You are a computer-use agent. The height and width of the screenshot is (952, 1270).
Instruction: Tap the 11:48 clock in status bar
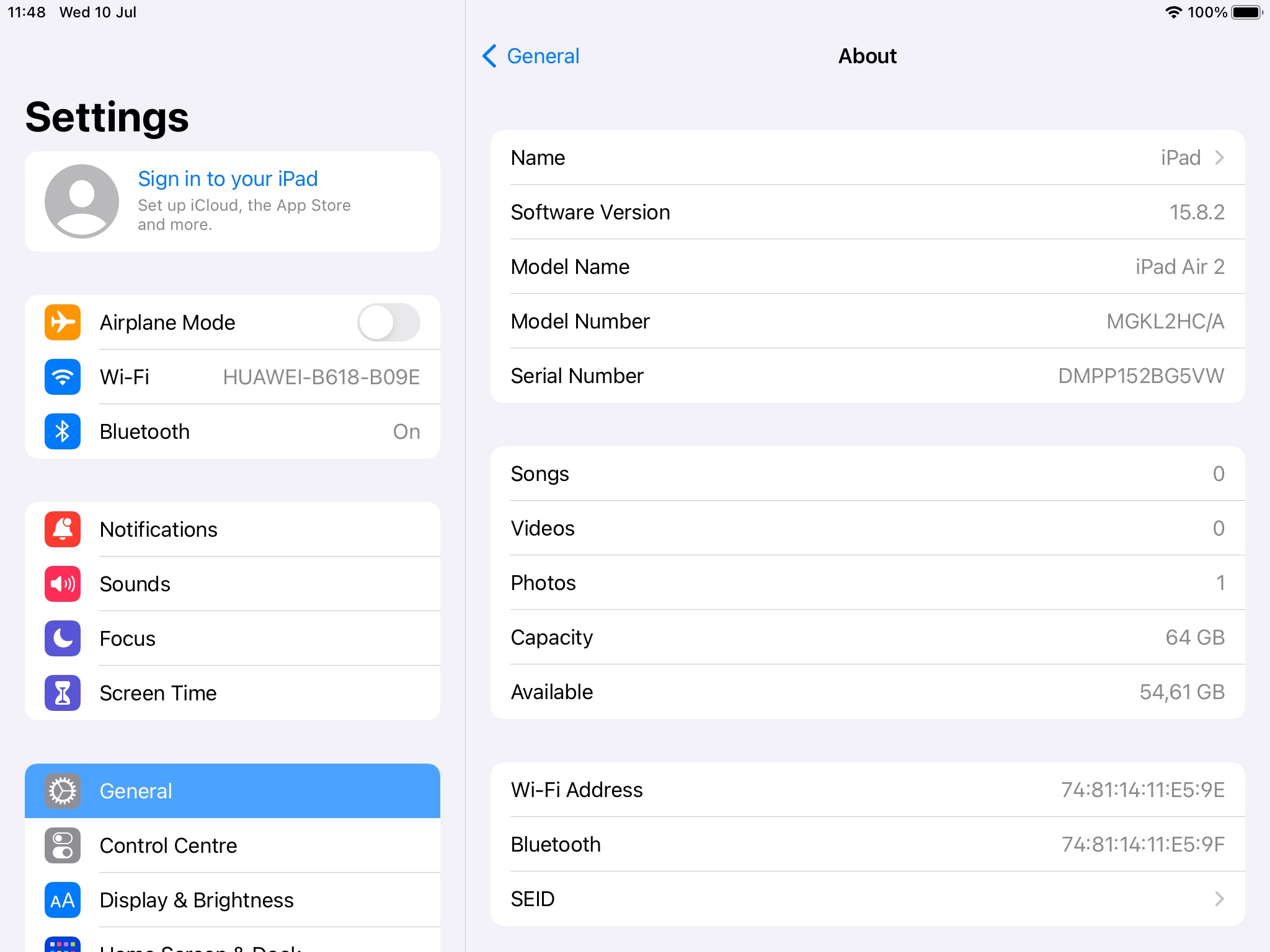point(27,12)
